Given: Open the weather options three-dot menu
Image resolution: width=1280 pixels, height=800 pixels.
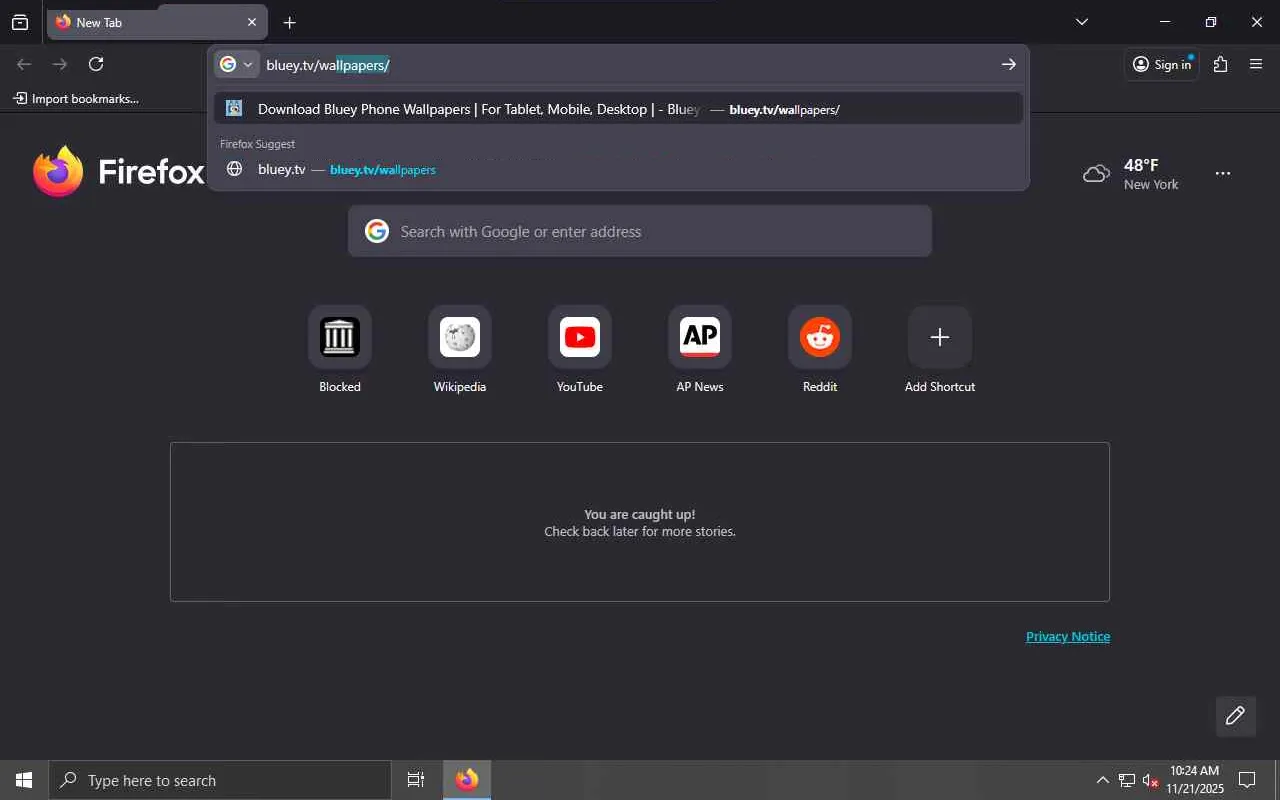Looking at the screenshot, I should click(1223, 174).
